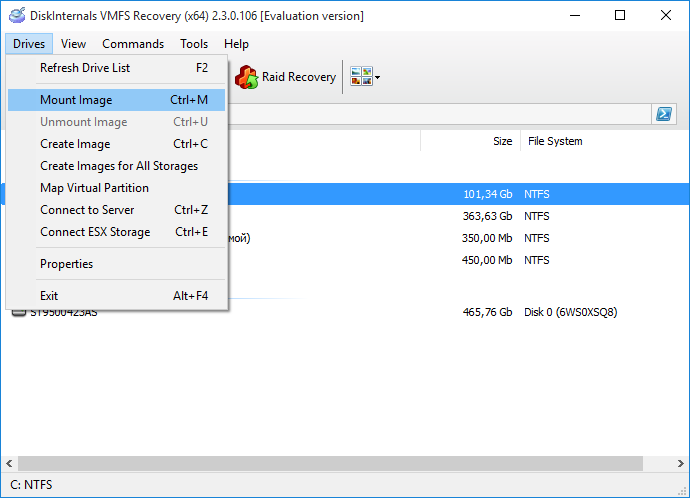The height and width of the screenshot is (498, 690).
Task: Click the horizontal scrollbar thumb
Action: pos(330,463)
